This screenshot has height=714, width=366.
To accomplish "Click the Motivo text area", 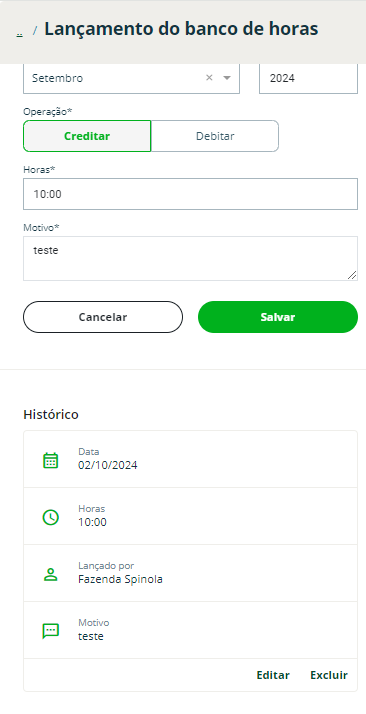I will pos(190,258).
